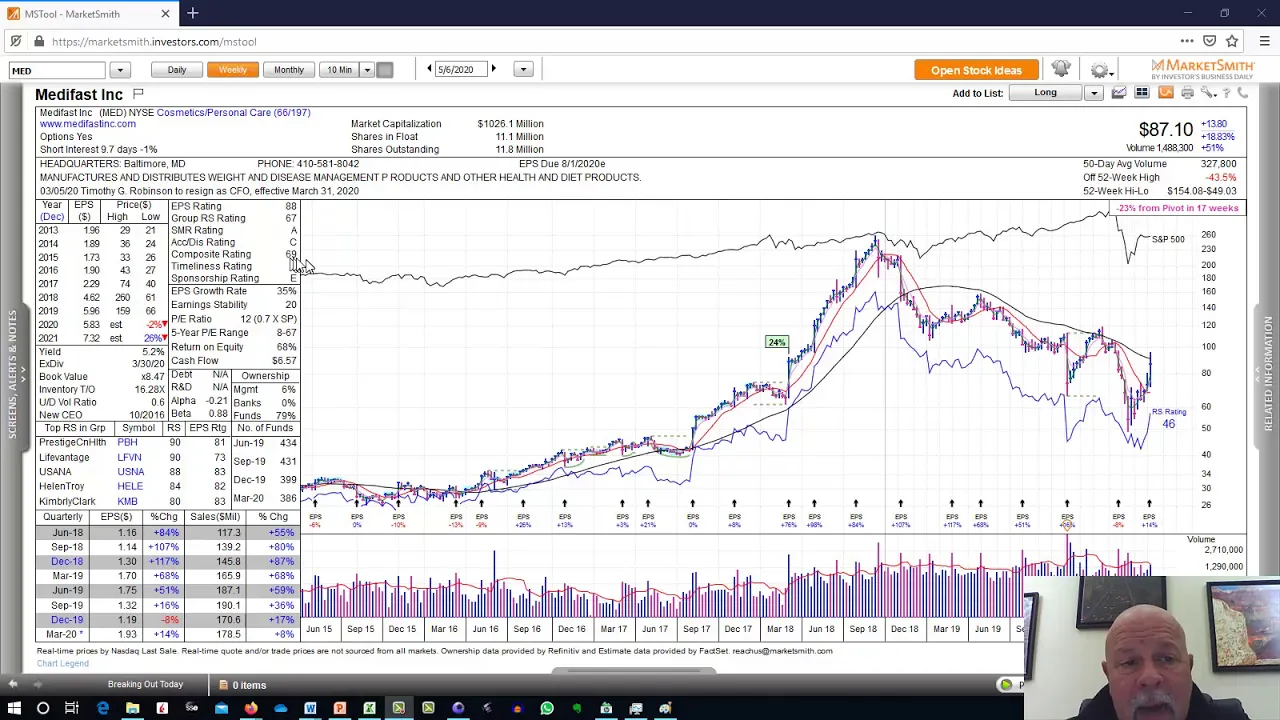The height and width of the screenshot is (720, 1280).
Task: Click Open Stock Ideas button
Action: pyautogui.click(x=976, y=70)
